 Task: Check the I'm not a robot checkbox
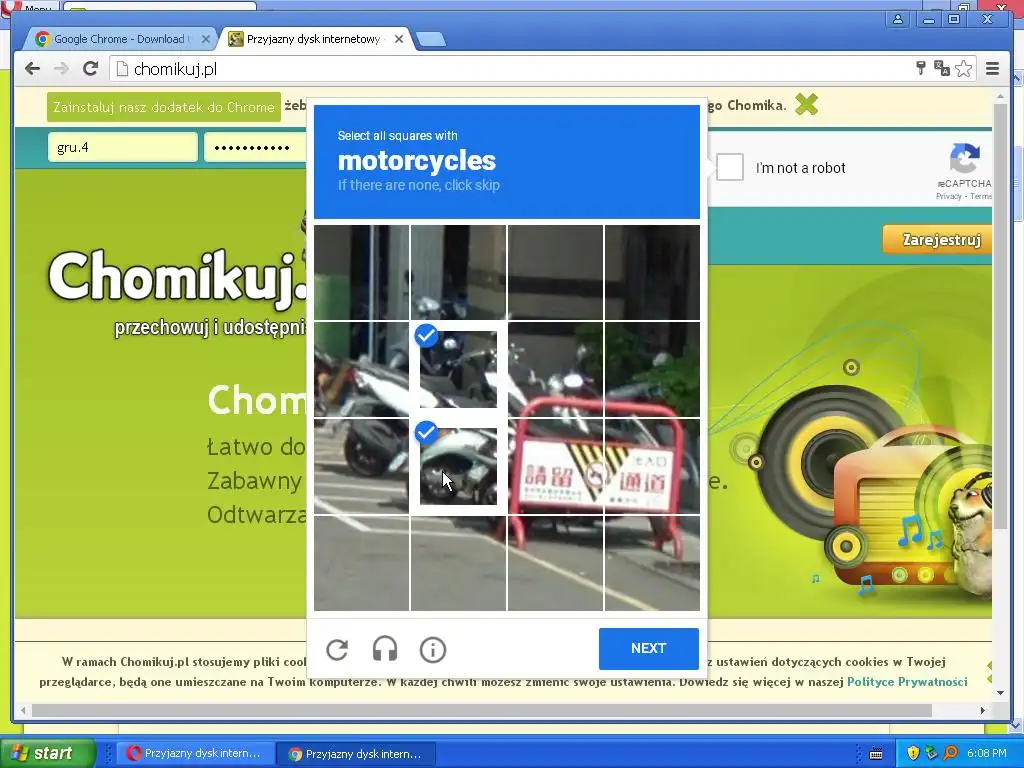click(x=729, y=167)
